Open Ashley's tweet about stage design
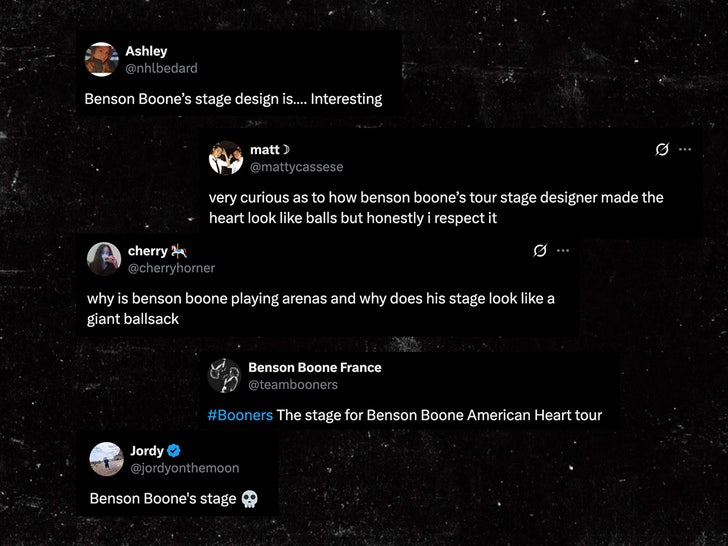Screen dimensions: 728x546 (x=233, y=99)
